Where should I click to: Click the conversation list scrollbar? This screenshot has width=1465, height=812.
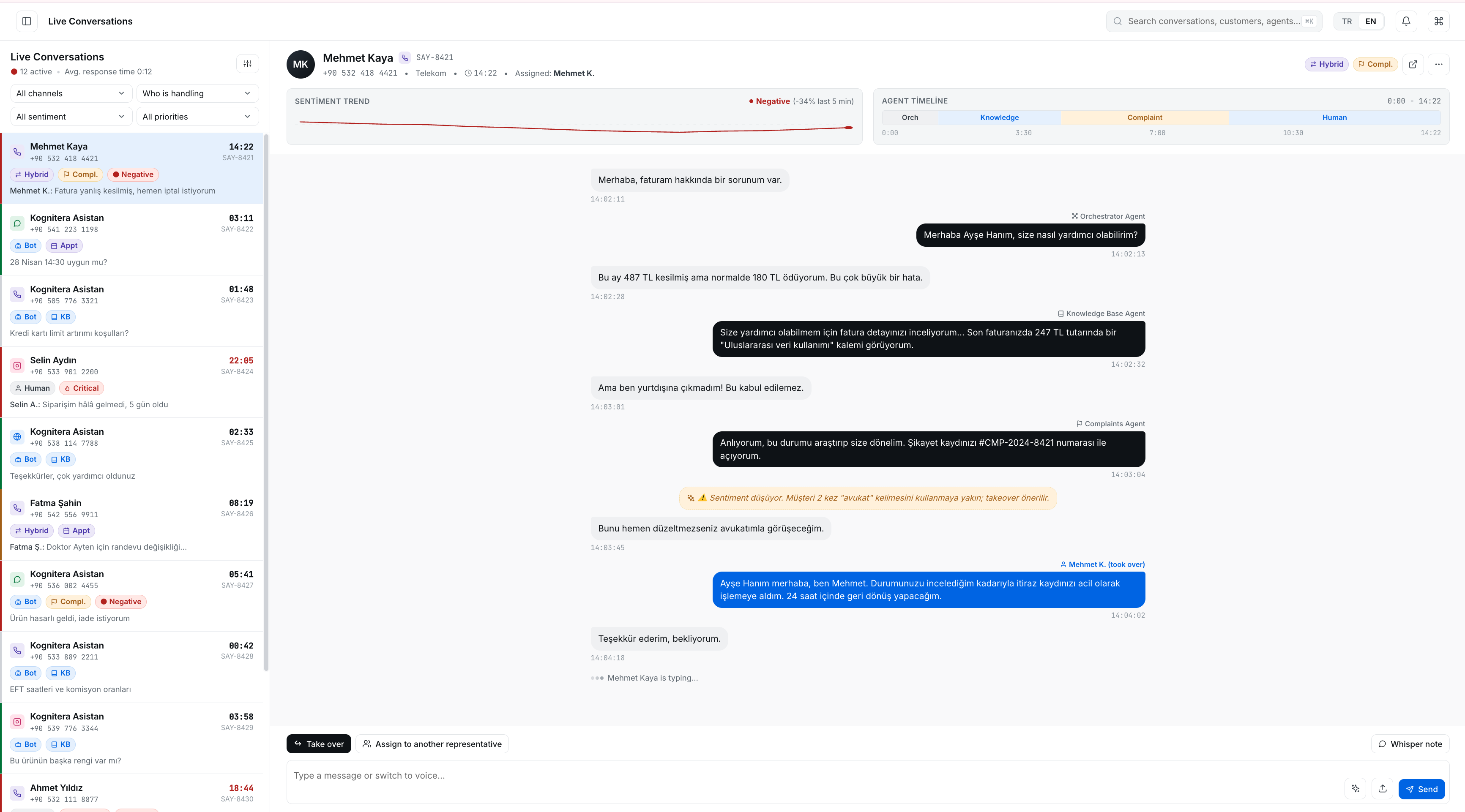coord(265,403)
